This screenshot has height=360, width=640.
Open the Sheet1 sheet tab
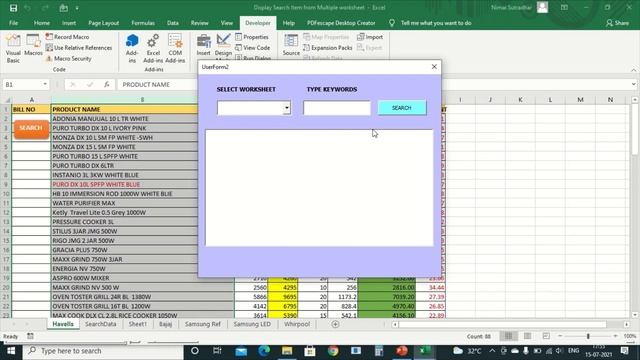[138, 324]
